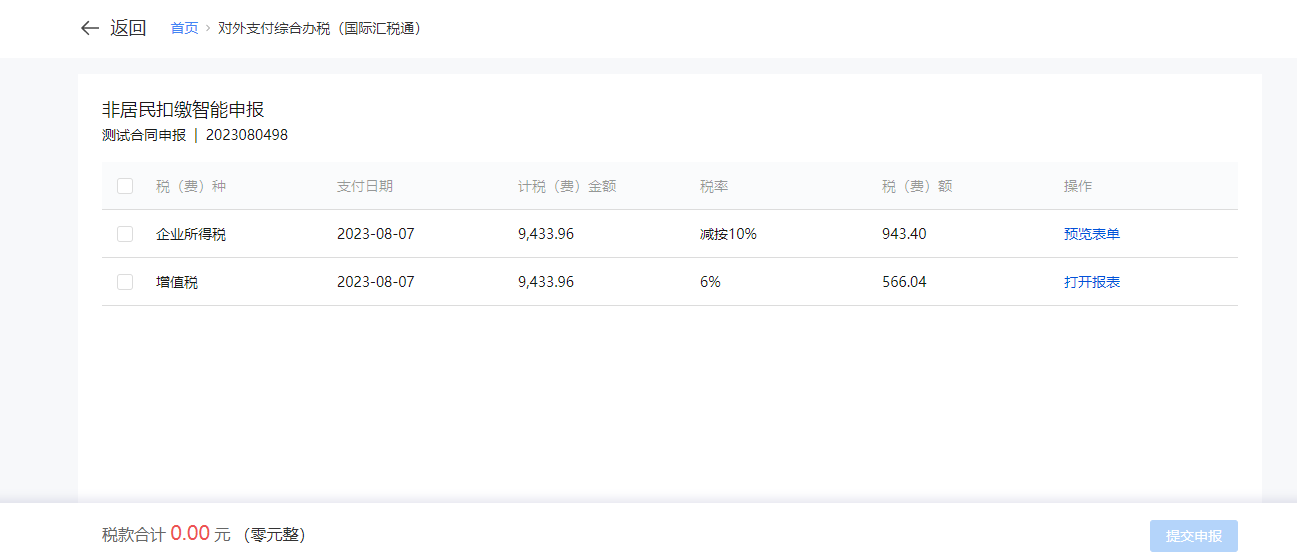Go to 首页 via the breadcrumb
This screenshot has width=1297, height=557.
click(x=184, y=28)
